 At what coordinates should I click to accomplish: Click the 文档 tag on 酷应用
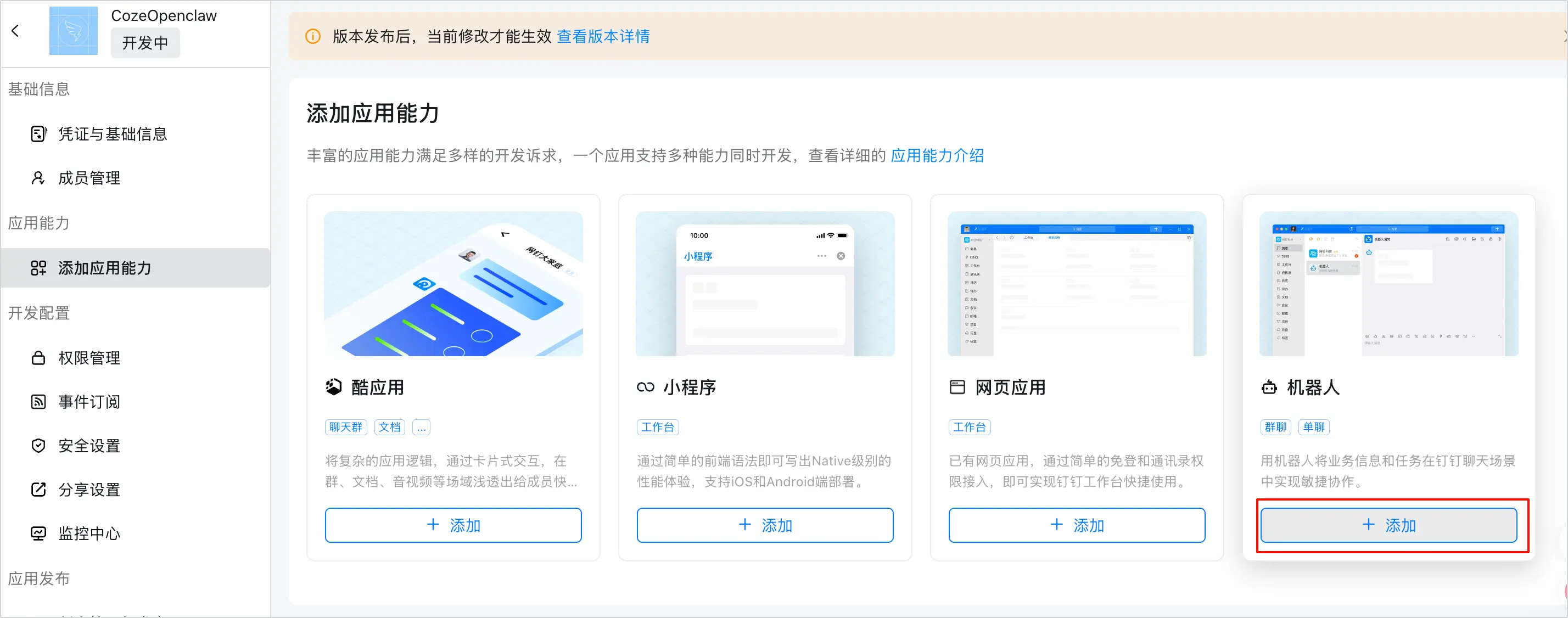point(390,427)
